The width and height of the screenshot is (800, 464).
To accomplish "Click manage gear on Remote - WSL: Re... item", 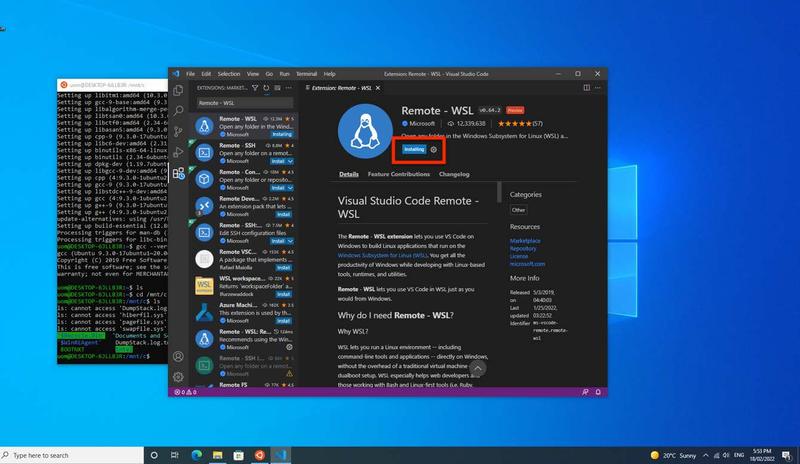I will pos(289,347).
